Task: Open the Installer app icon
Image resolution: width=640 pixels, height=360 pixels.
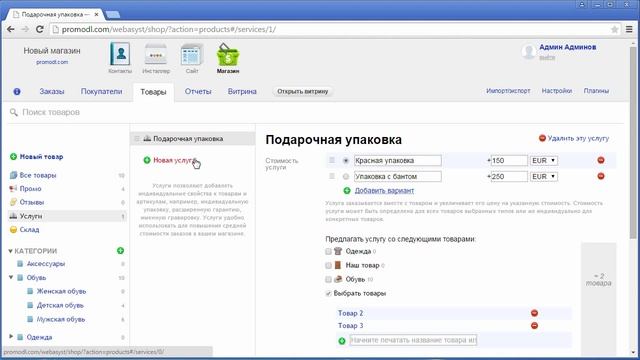Action: tap(156, 54)
